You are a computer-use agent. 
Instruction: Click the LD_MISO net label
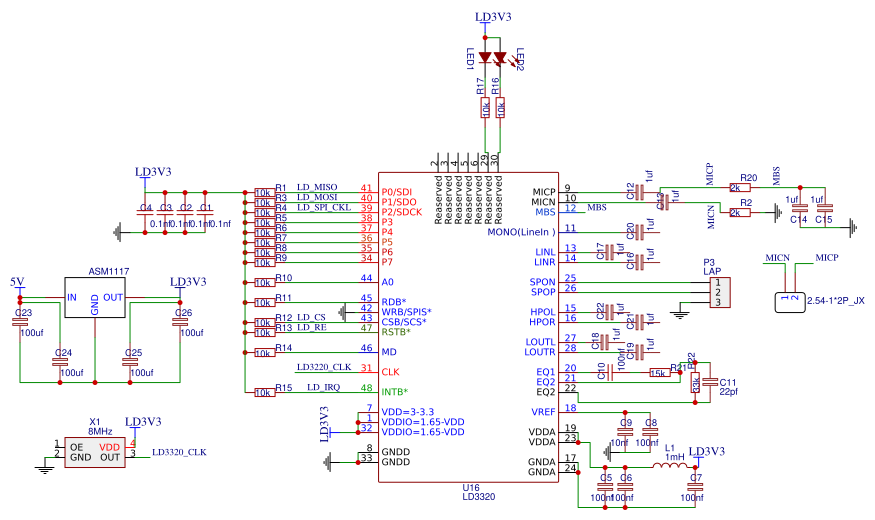(x=317, y=187)
